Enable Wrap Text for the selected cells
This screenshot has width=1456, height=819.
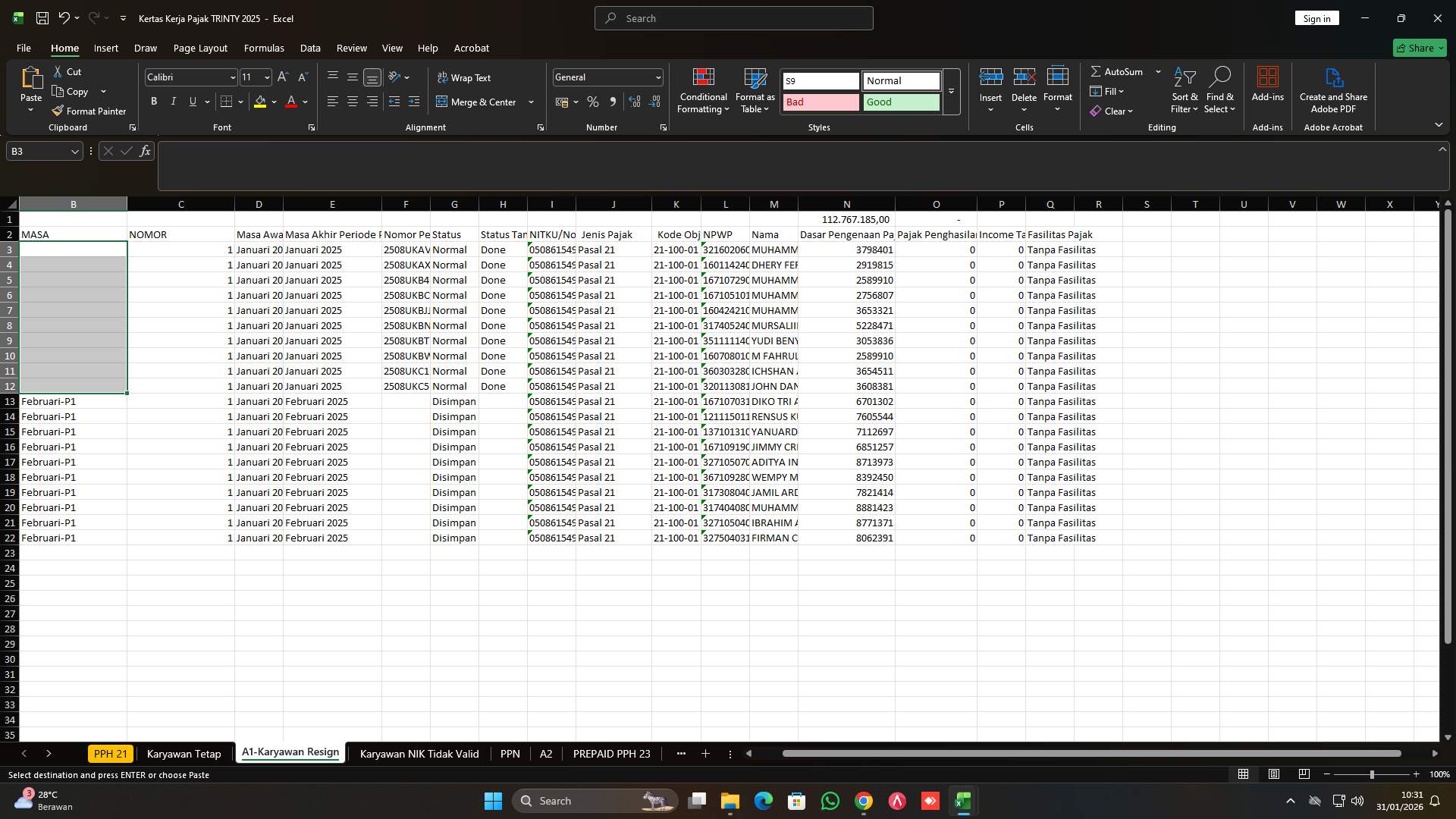click(465, 77)
